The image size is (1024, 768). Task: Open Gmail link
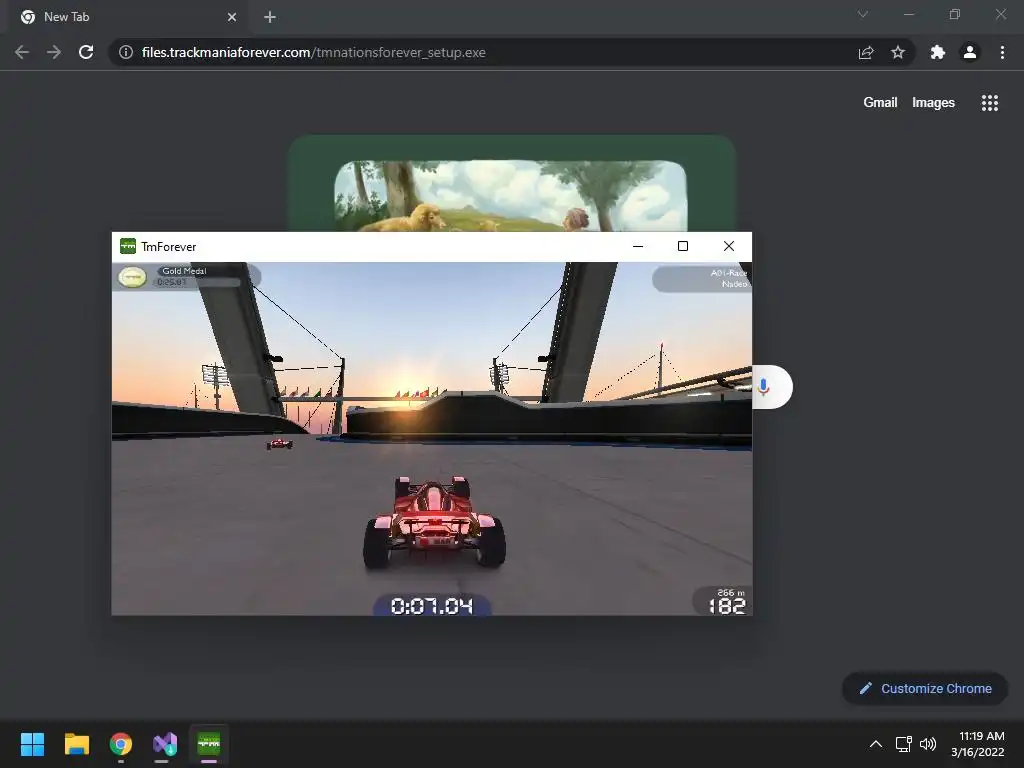880,103
